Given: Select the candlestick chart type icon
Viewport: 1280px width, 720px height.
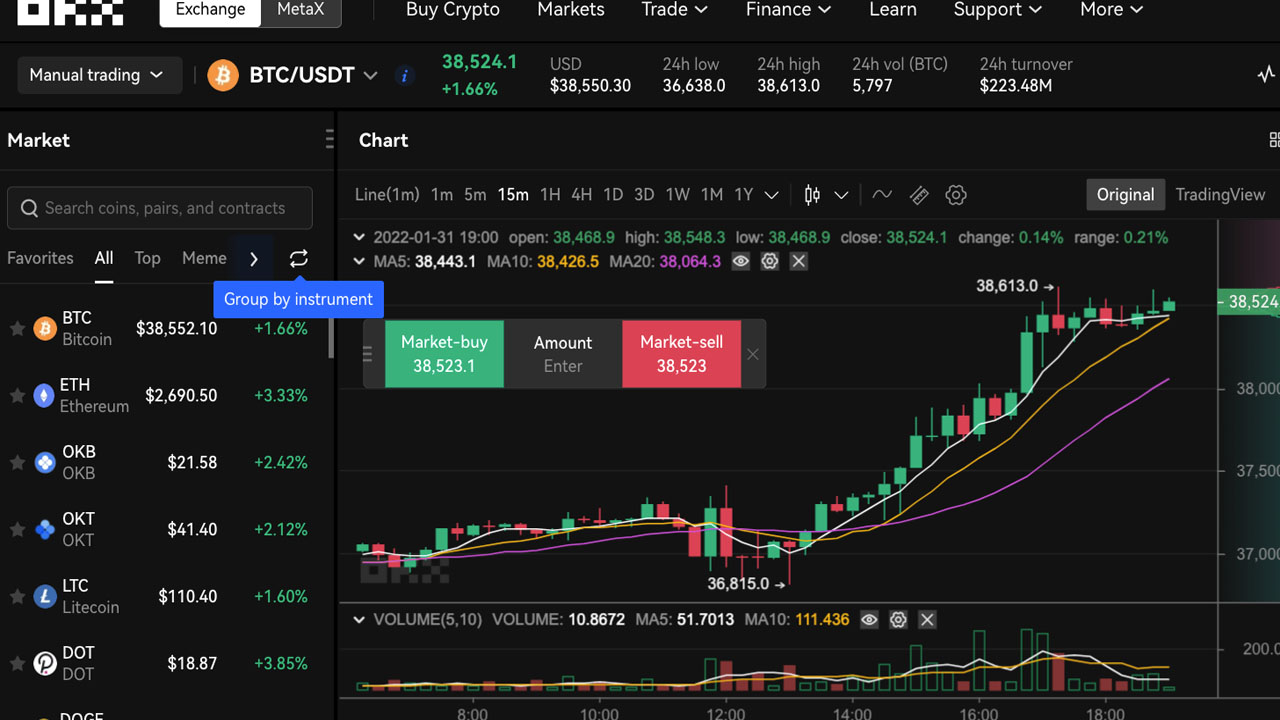Looking at the screenshot, I should [812, 195].
